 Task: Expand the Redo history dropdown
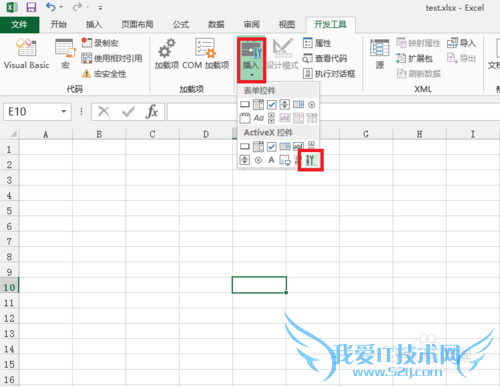[x=88, y=7]
